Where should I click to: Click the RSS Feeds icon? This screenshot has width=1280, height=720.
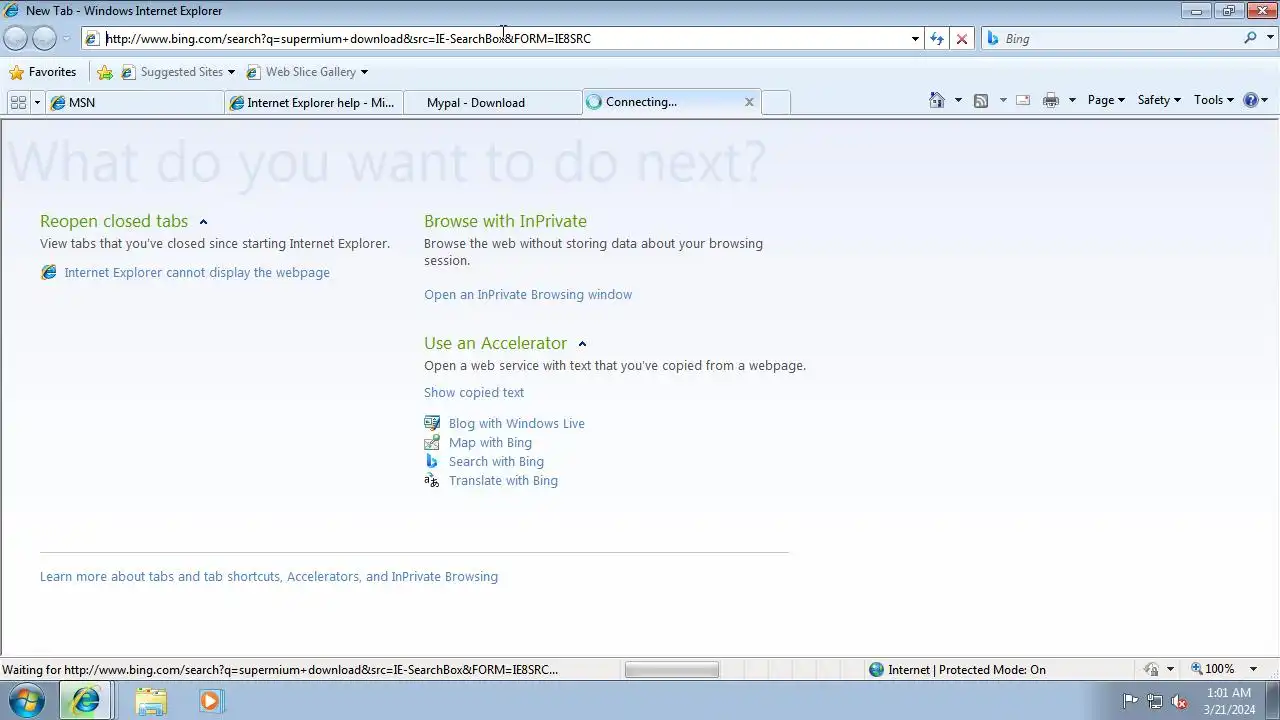(x=981, y=100)
